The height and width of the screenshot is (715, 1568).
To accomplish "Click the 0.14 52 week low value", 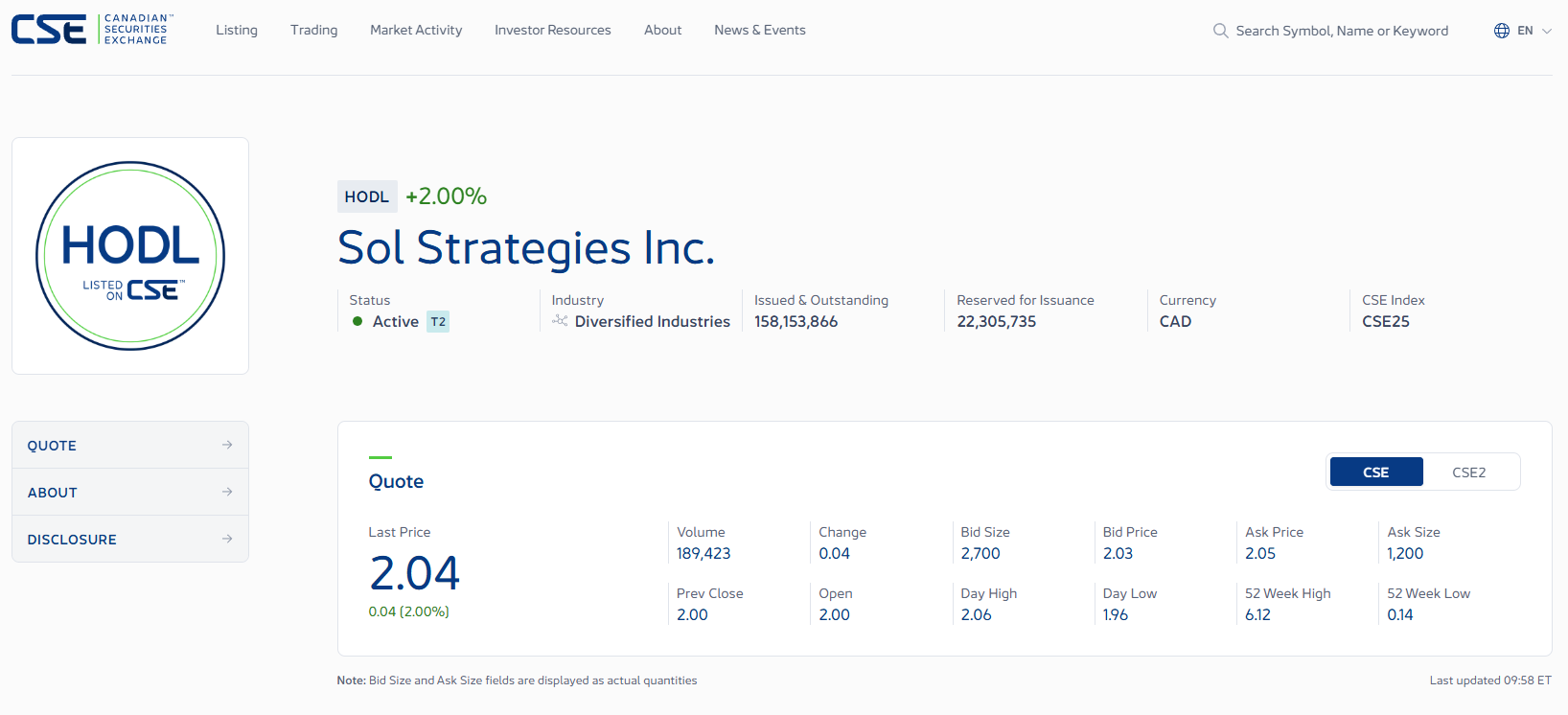I will pyautogui.click(x=1399, y=614).
